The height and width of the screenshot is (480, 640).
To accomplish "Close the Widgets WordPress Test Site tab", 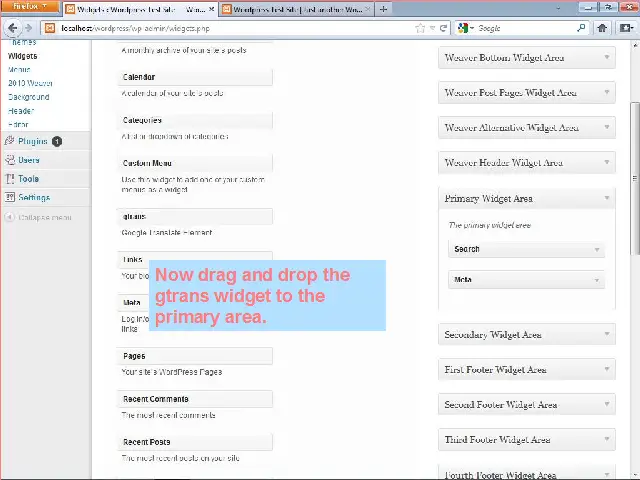I will (x=211, y=9).
